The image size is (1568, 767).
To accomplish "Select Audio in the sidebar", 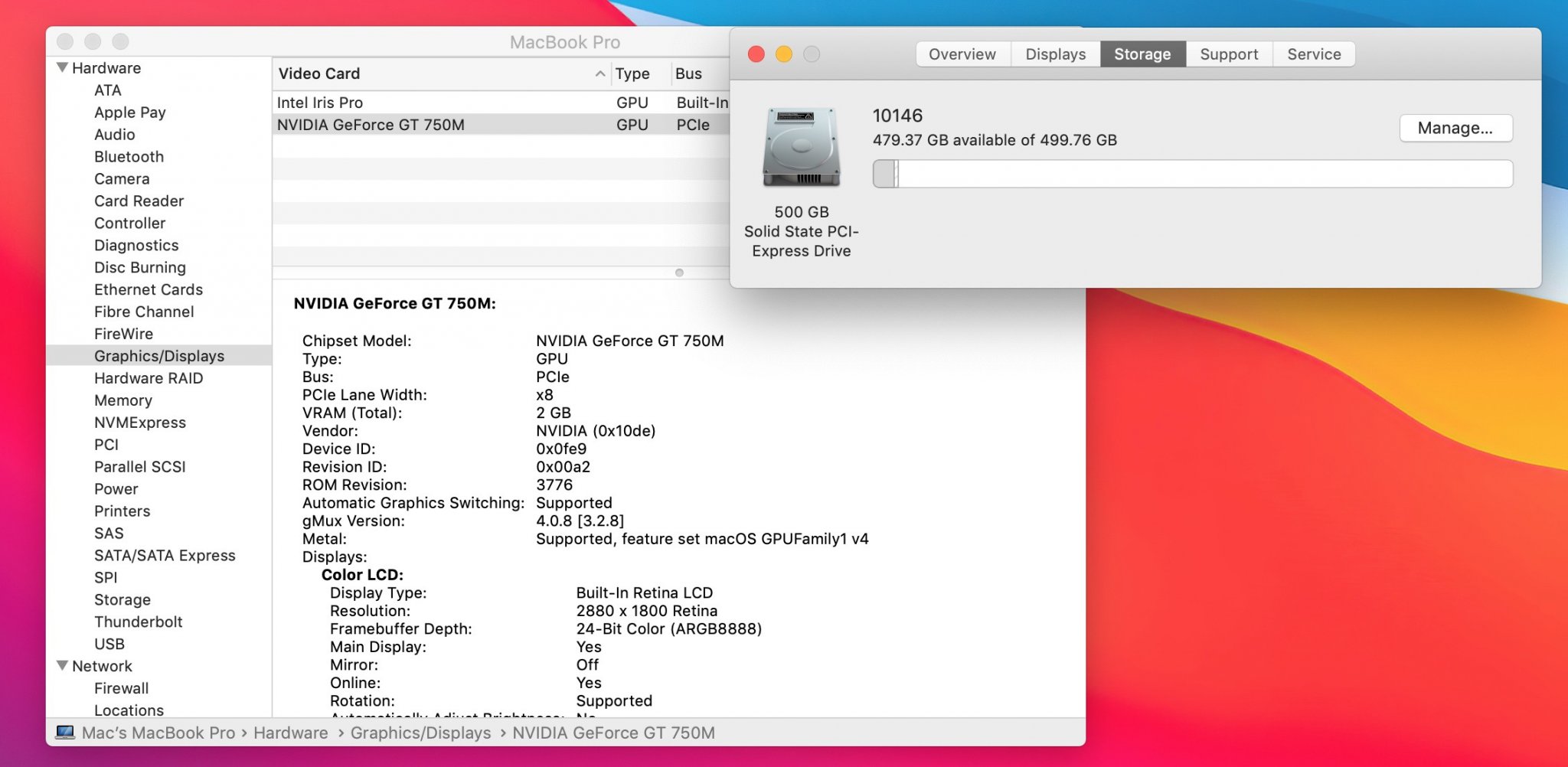I will [x=115, y=135].
